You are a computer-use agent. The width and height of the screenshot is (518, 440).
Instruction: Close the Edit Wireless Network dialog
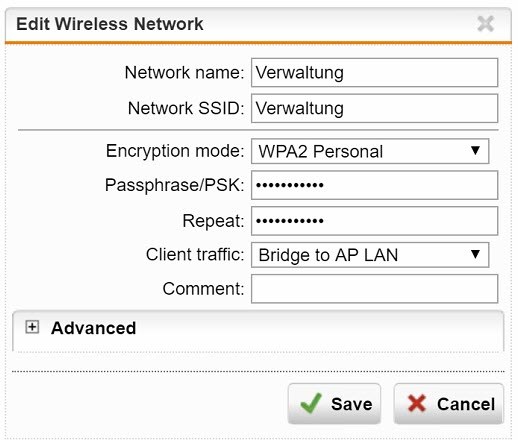pyautogui.click(x=485, y=24)
